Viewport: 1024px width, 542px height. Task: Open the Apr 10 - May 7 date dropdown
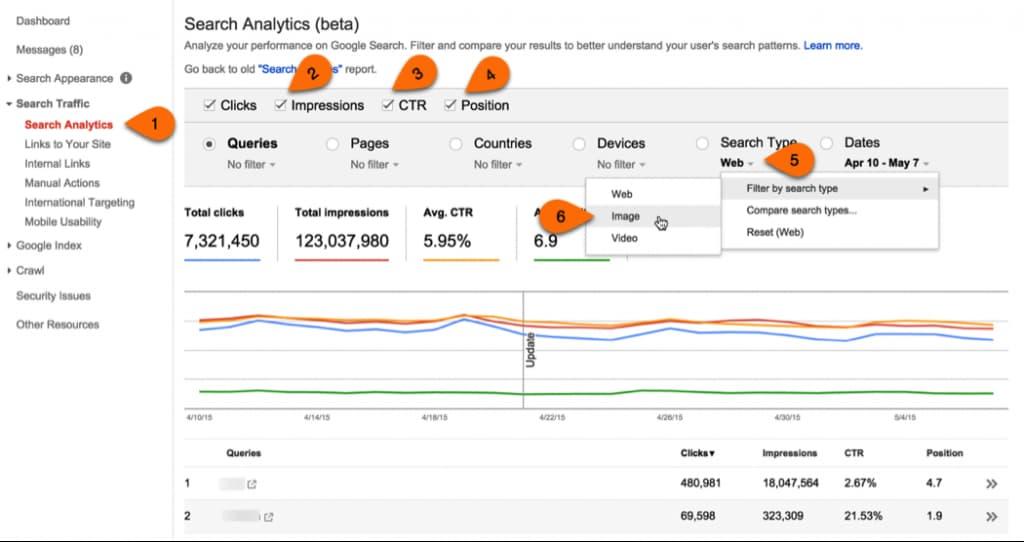point(887,163)
